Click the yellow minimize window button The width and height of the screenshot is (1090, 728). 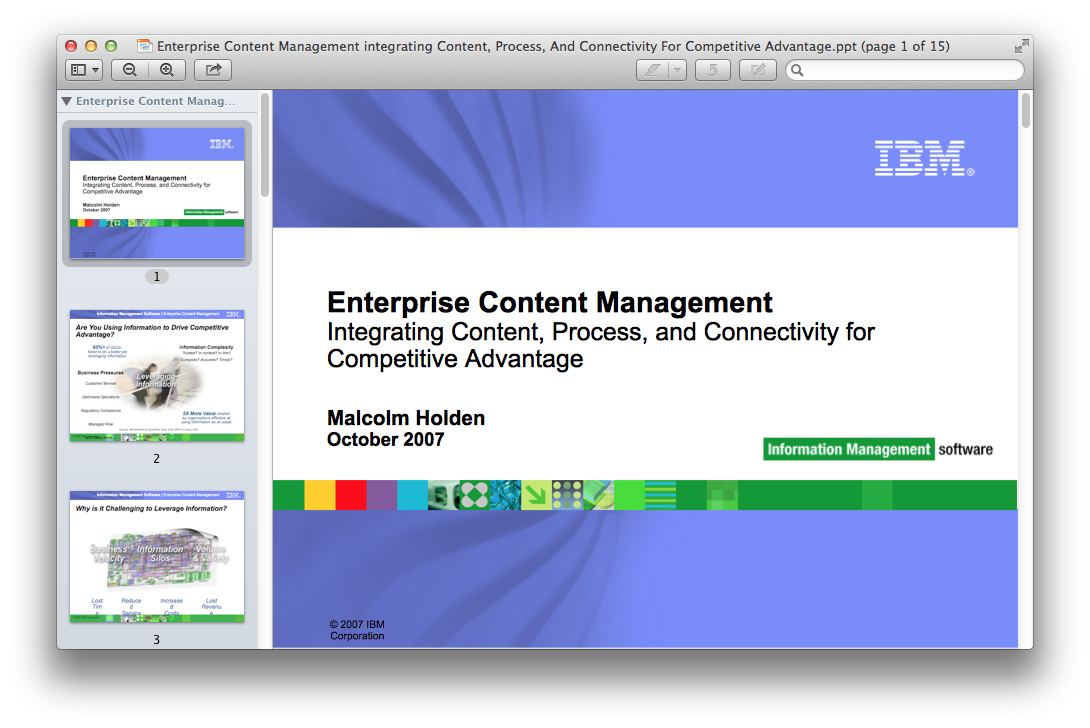coord(91,46)
